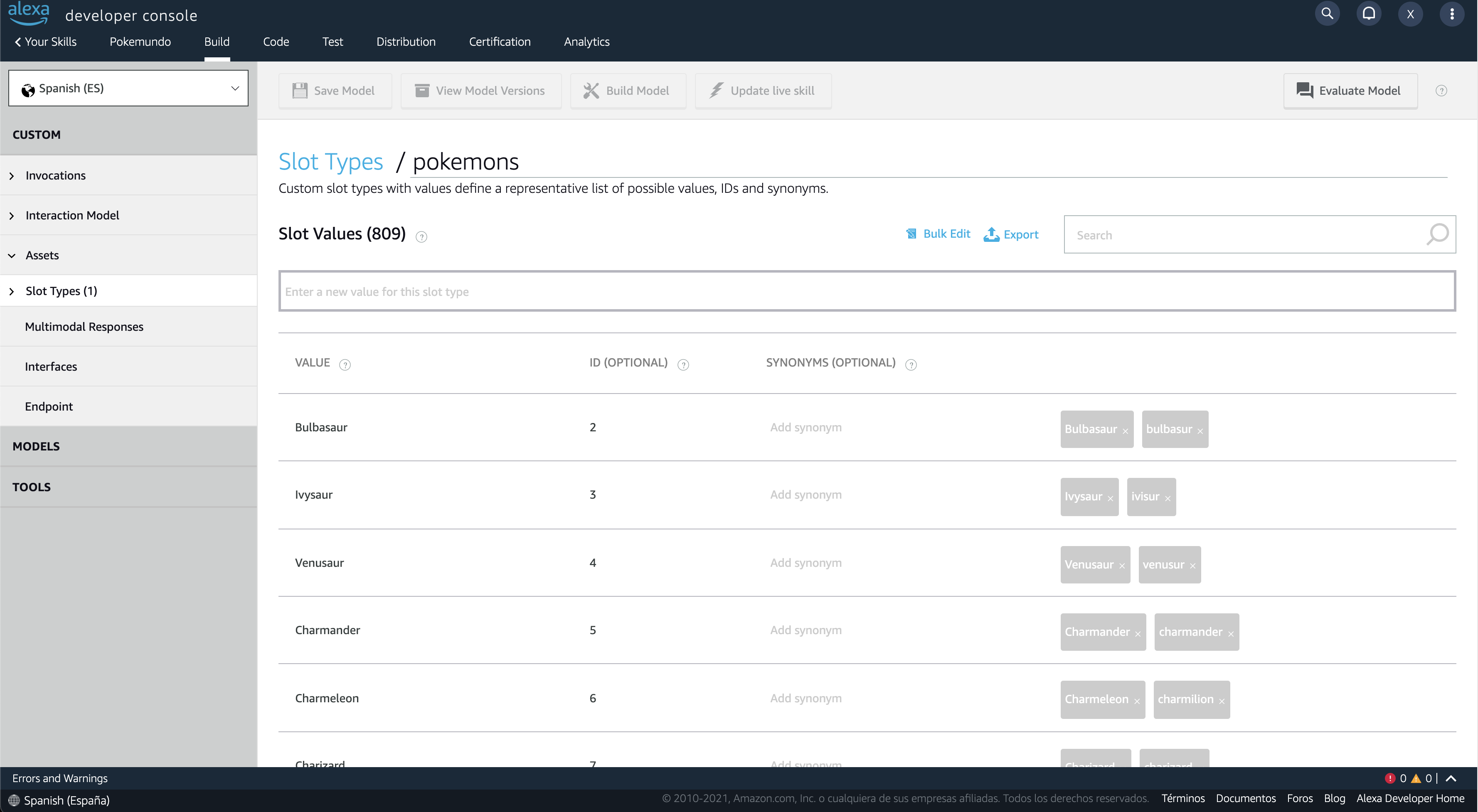Image resolution: width=1478 pixels, height=812 pixels.
Task: Click the magnifier icon in slot search box
Action: 1437,234
